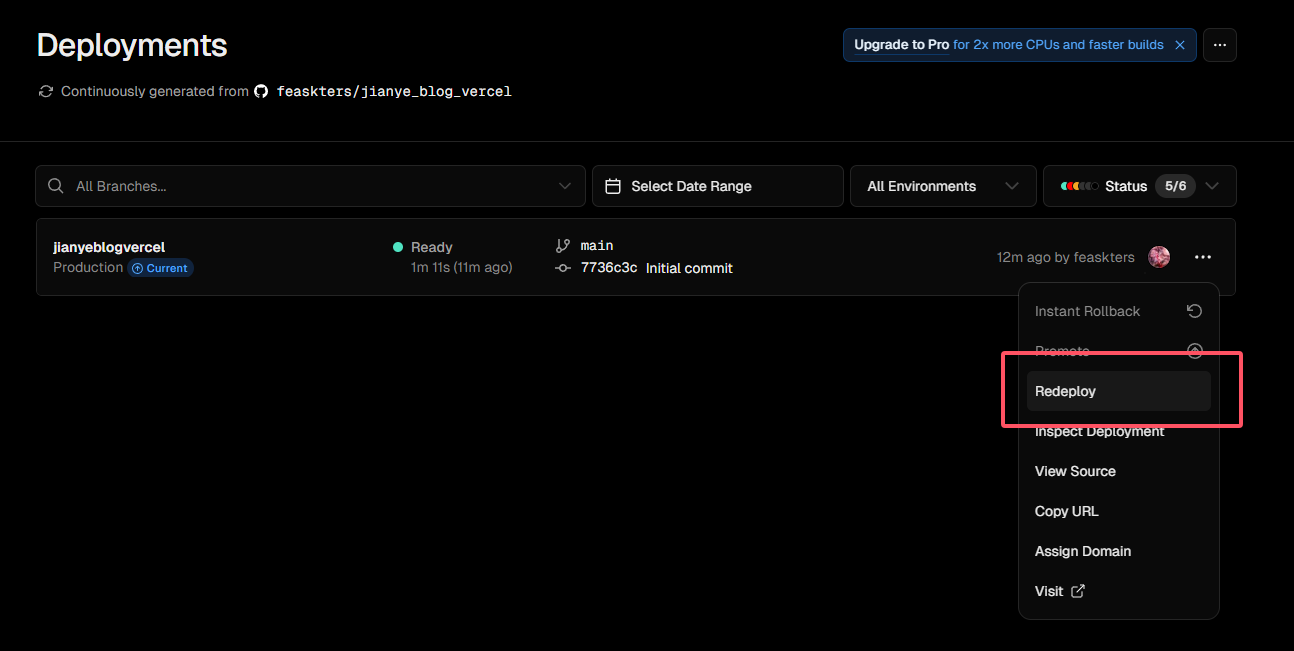
Task: Open the Status filter dropdown
Action: pos(1139,186)
